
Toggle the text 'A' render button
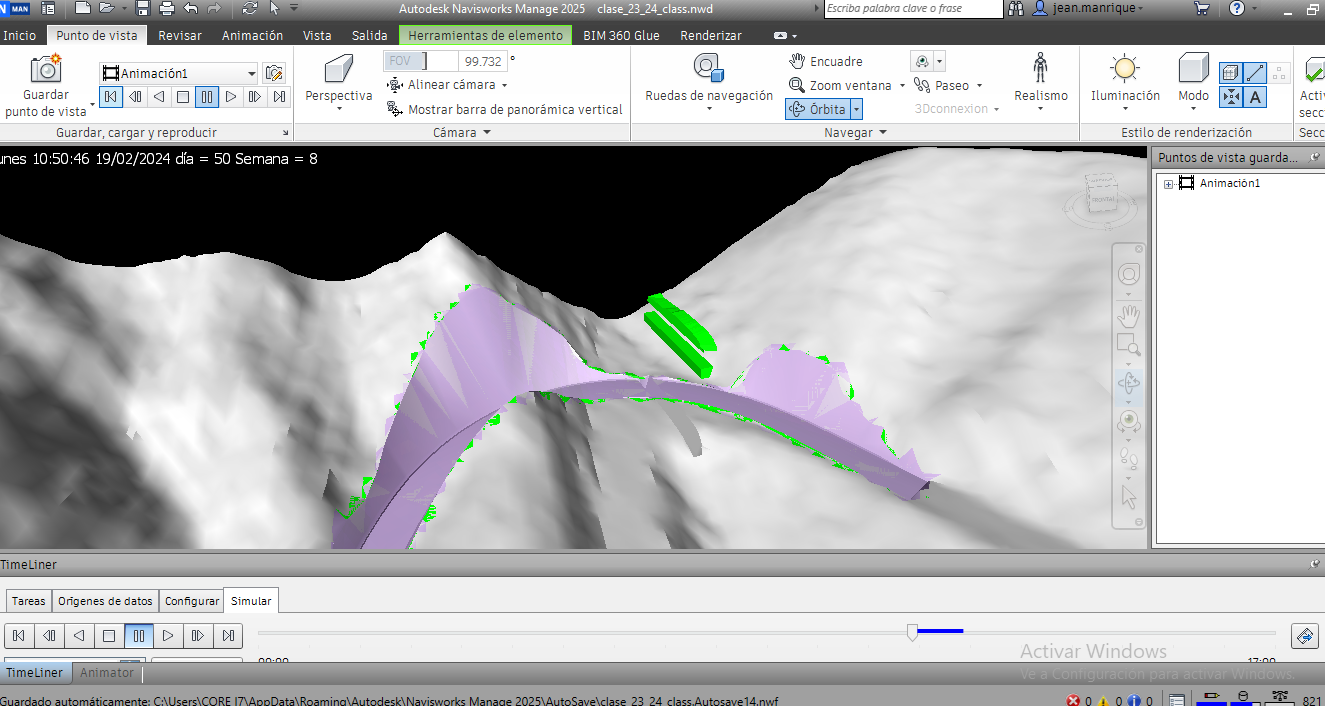pyautogui.click(x=1255, y=97)
